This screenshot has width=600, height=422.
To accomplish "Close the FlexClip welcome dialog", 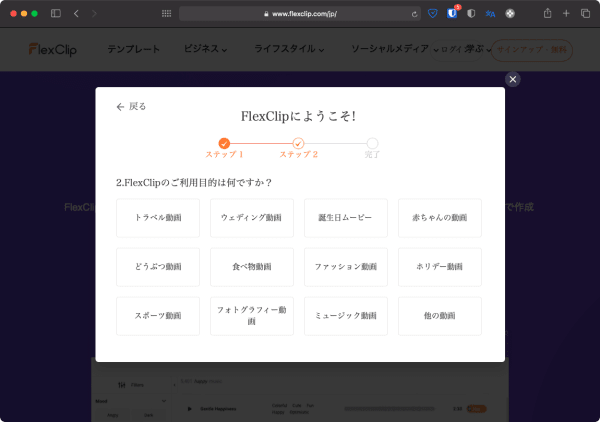I will 512,79.
